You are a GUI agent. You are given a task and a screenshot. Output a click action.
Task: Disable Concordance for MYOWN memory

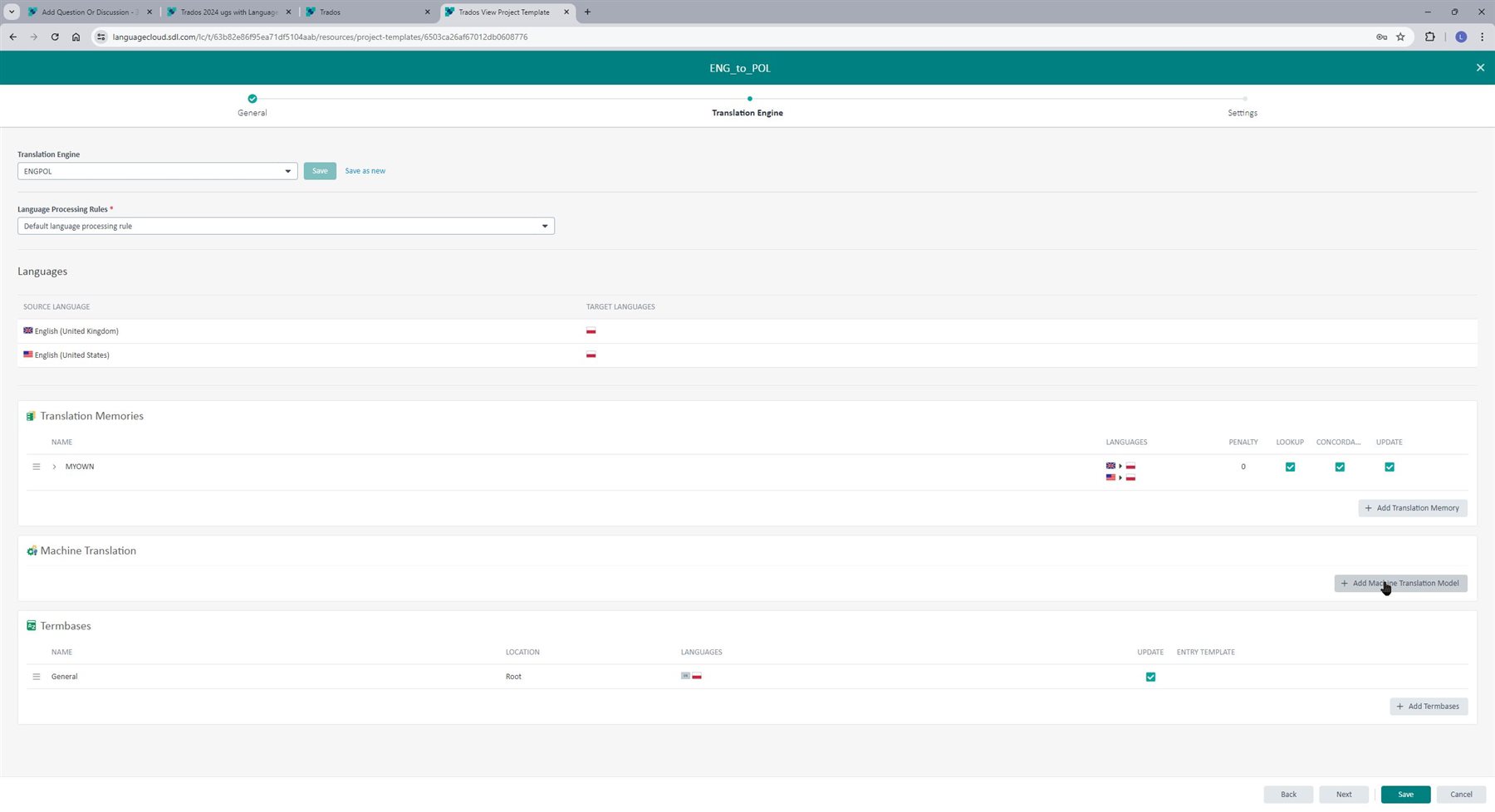[1340, 467]
